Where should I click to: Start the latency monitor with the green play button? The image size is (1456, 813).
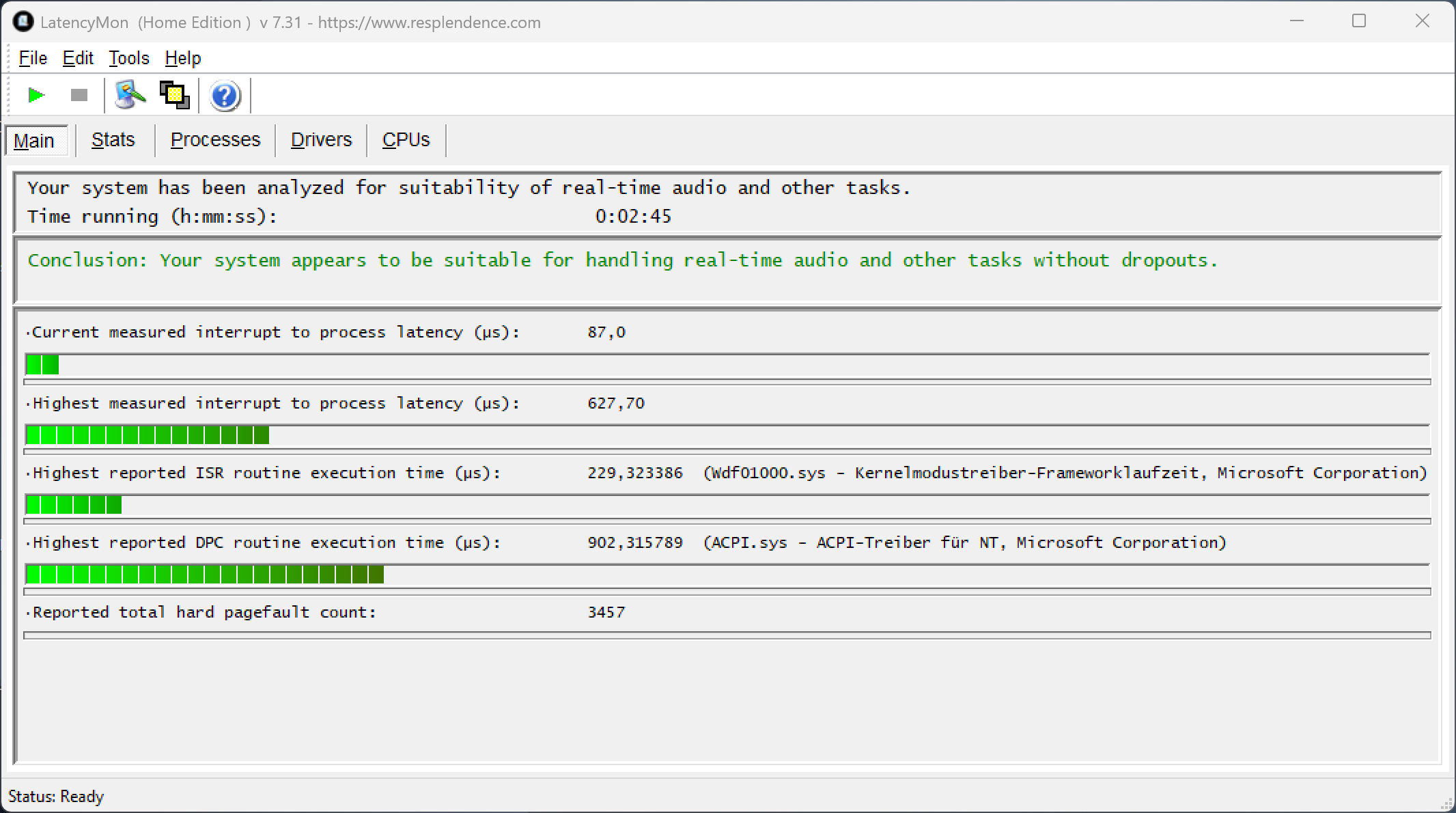[x=36, y=95]
